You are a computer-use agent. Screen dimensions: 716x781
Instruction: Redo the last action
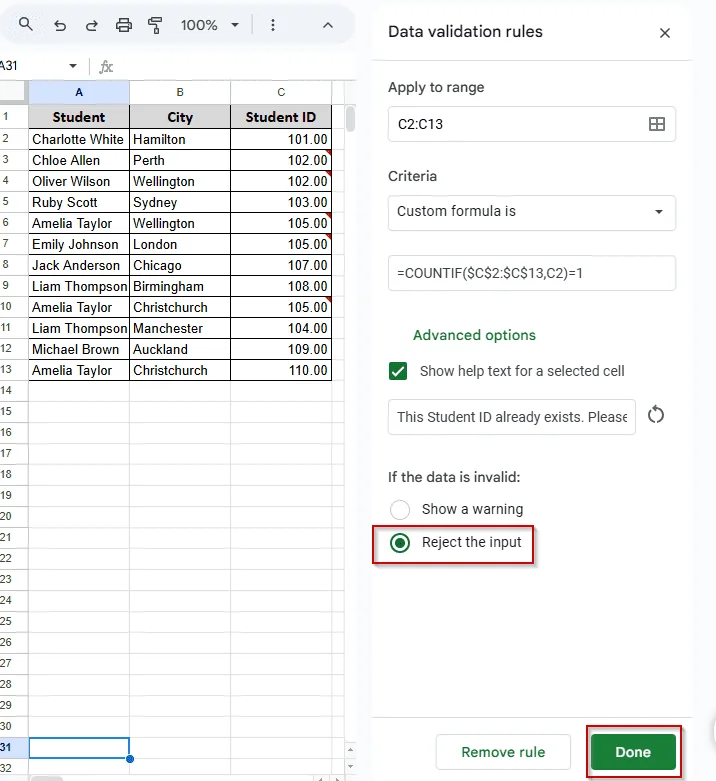pos(92,25)
